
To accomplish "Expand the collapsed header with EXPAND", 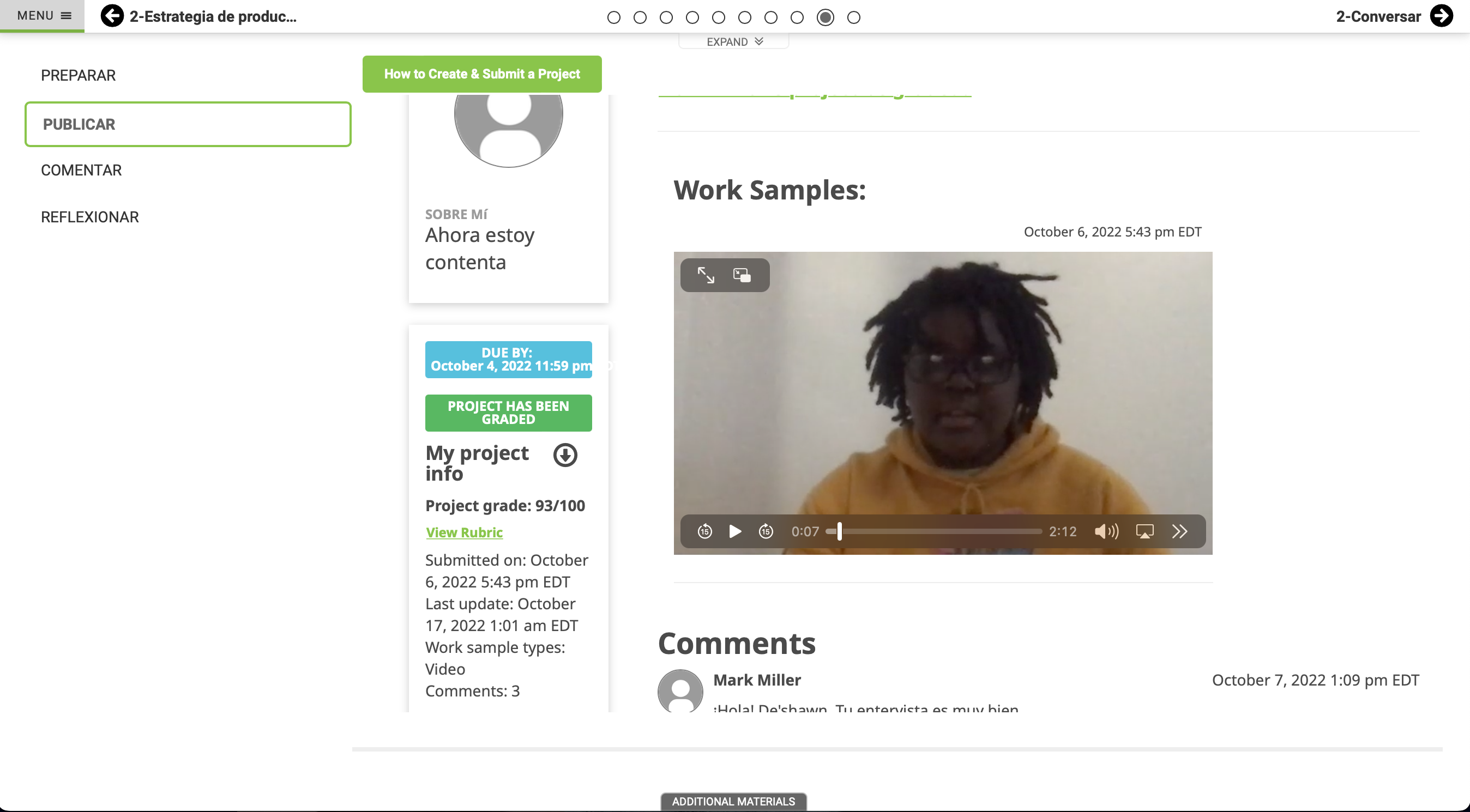I will [734, 41].
